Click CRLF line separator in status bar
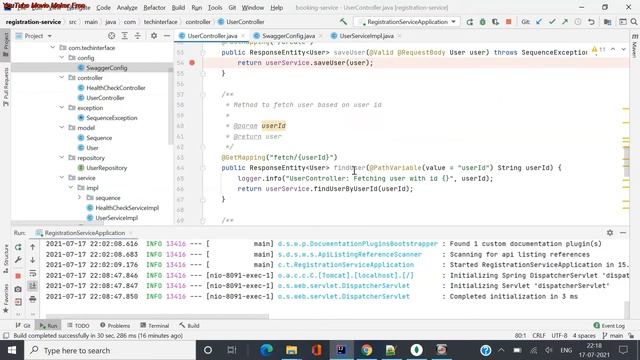 (539, 336)
